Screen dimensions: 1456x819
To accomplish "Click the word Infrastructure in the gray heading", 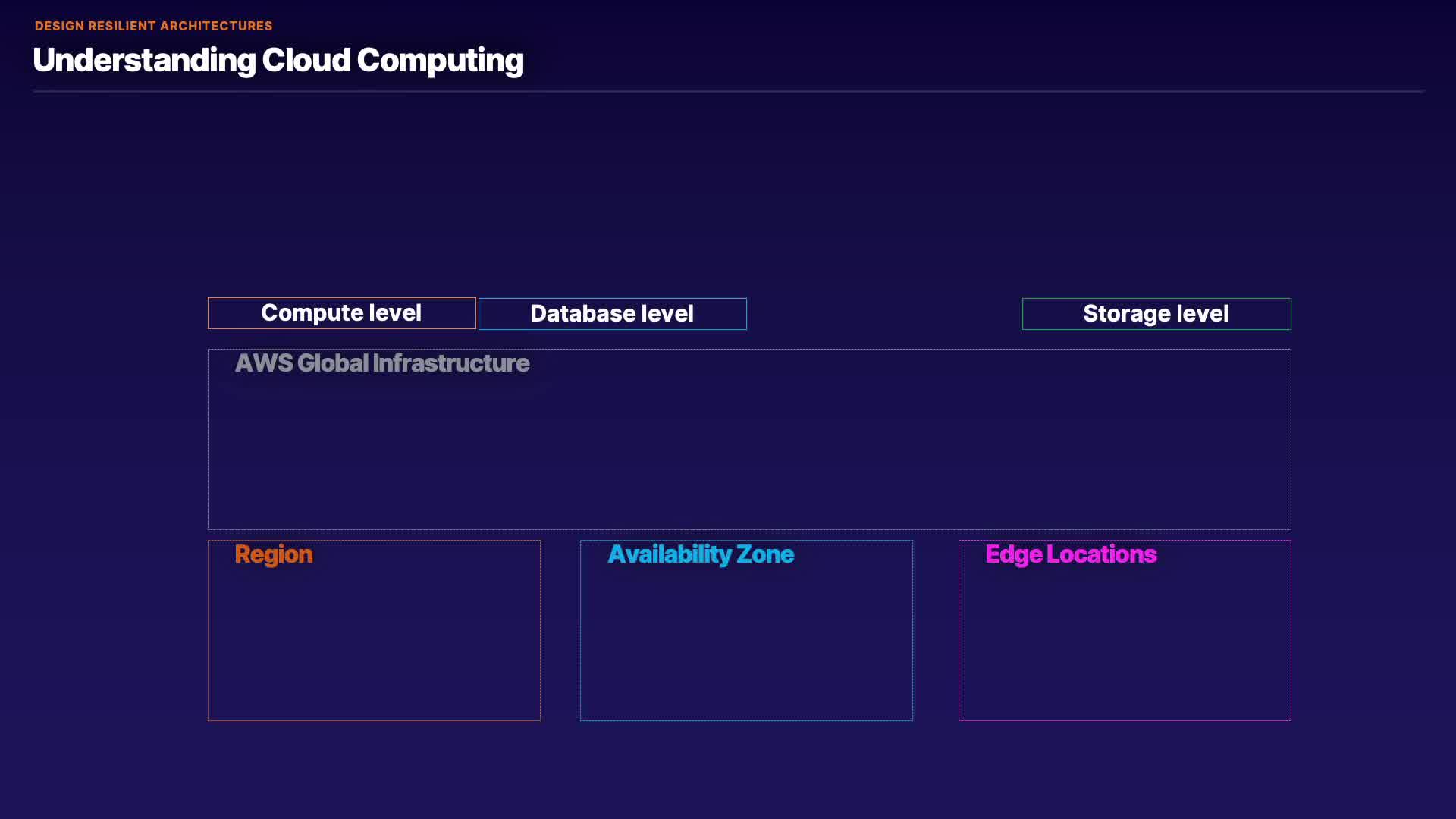I will click(450, 363).
